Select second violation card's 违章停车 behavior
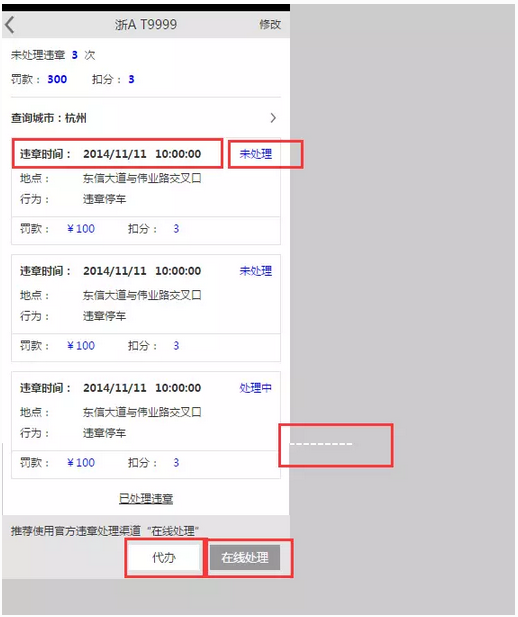Image resolution: width=518 pixels, height=617 pixels. 104,316
